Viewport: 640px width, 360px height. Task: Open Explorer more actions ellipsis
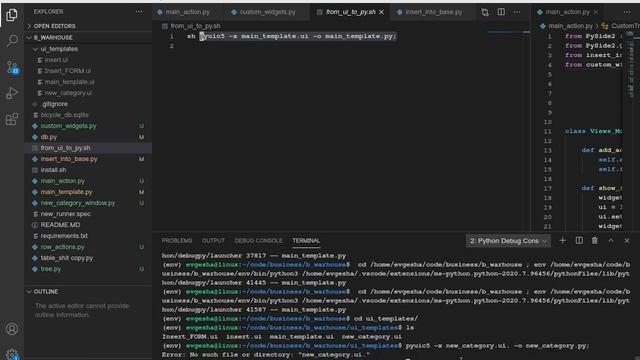[x=139, y=12]
